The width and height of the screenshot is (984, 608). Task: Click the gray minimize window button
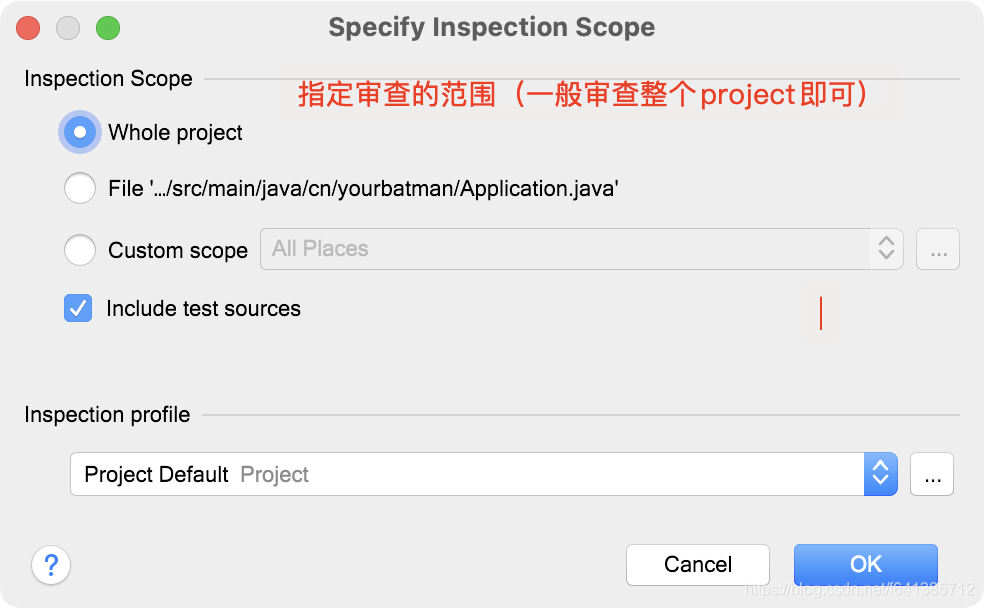[x=68, y=28]
